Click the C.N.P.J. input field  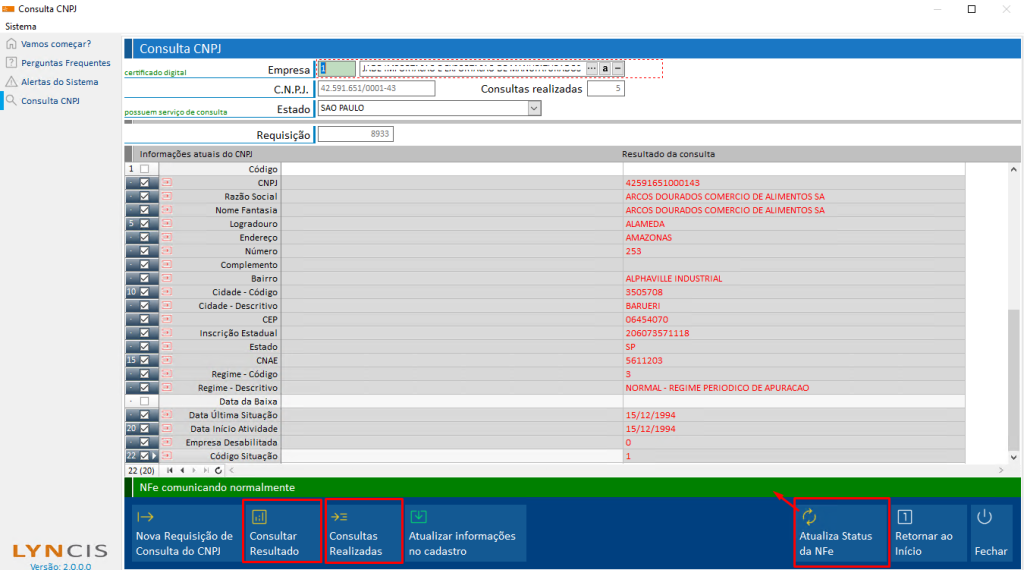[x=376, y=88]
